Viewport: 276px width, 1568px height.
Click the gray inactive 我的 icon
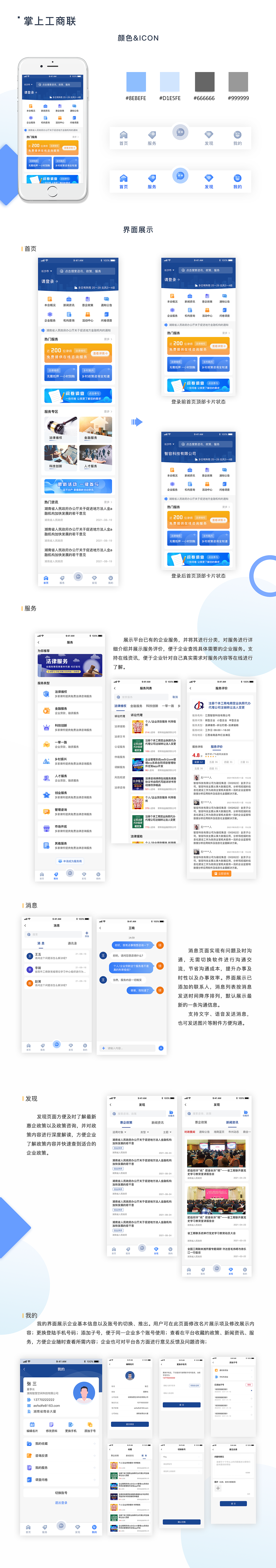pyautogui.click(x=238, y=135)
